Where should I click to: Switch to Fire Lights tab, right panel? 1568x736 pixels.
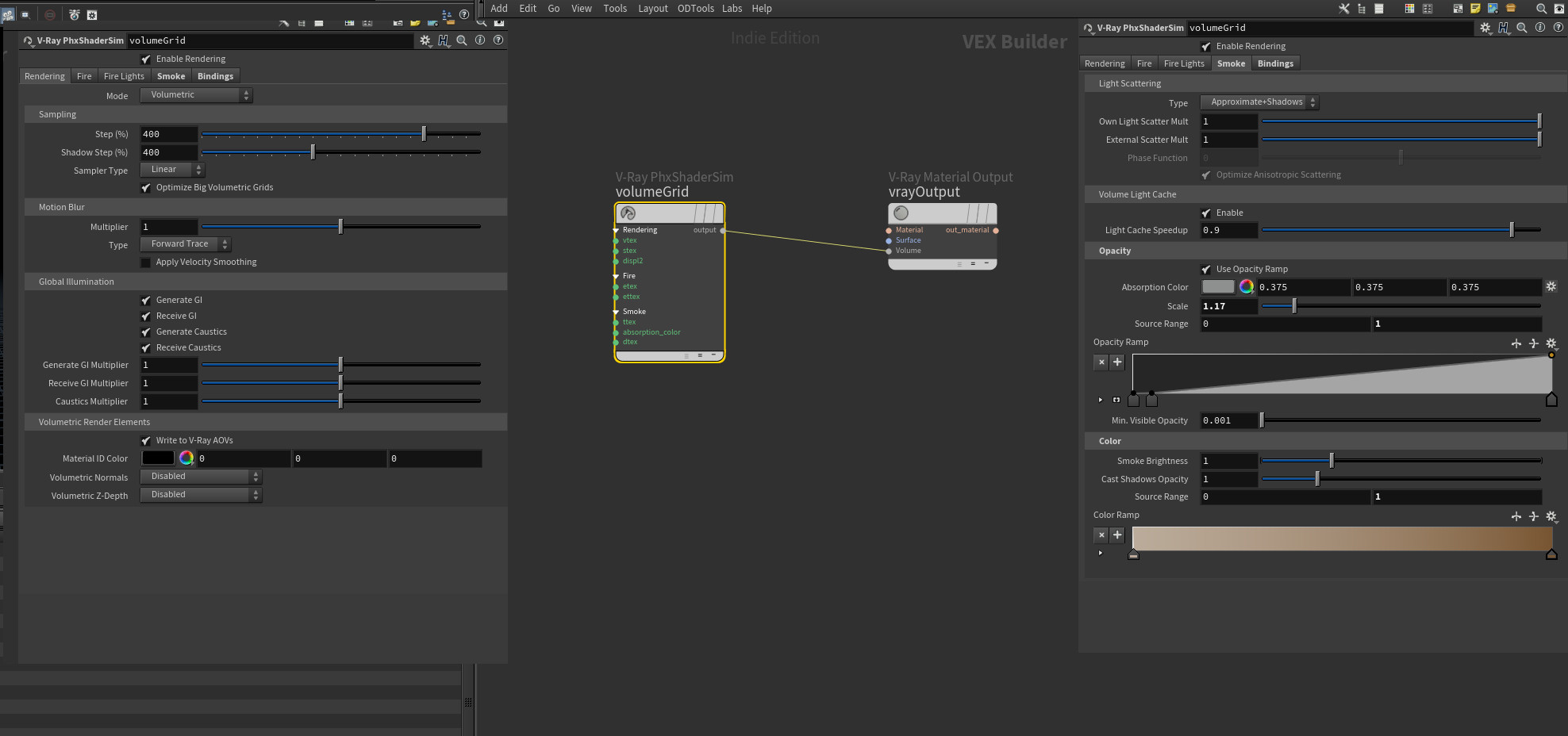pos(1184,63)
